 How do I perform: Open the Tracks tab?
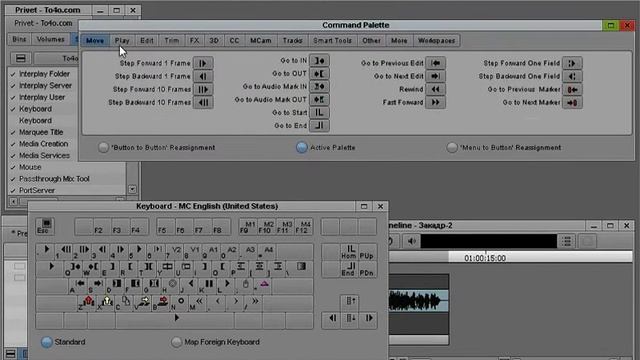click(292, 40)
